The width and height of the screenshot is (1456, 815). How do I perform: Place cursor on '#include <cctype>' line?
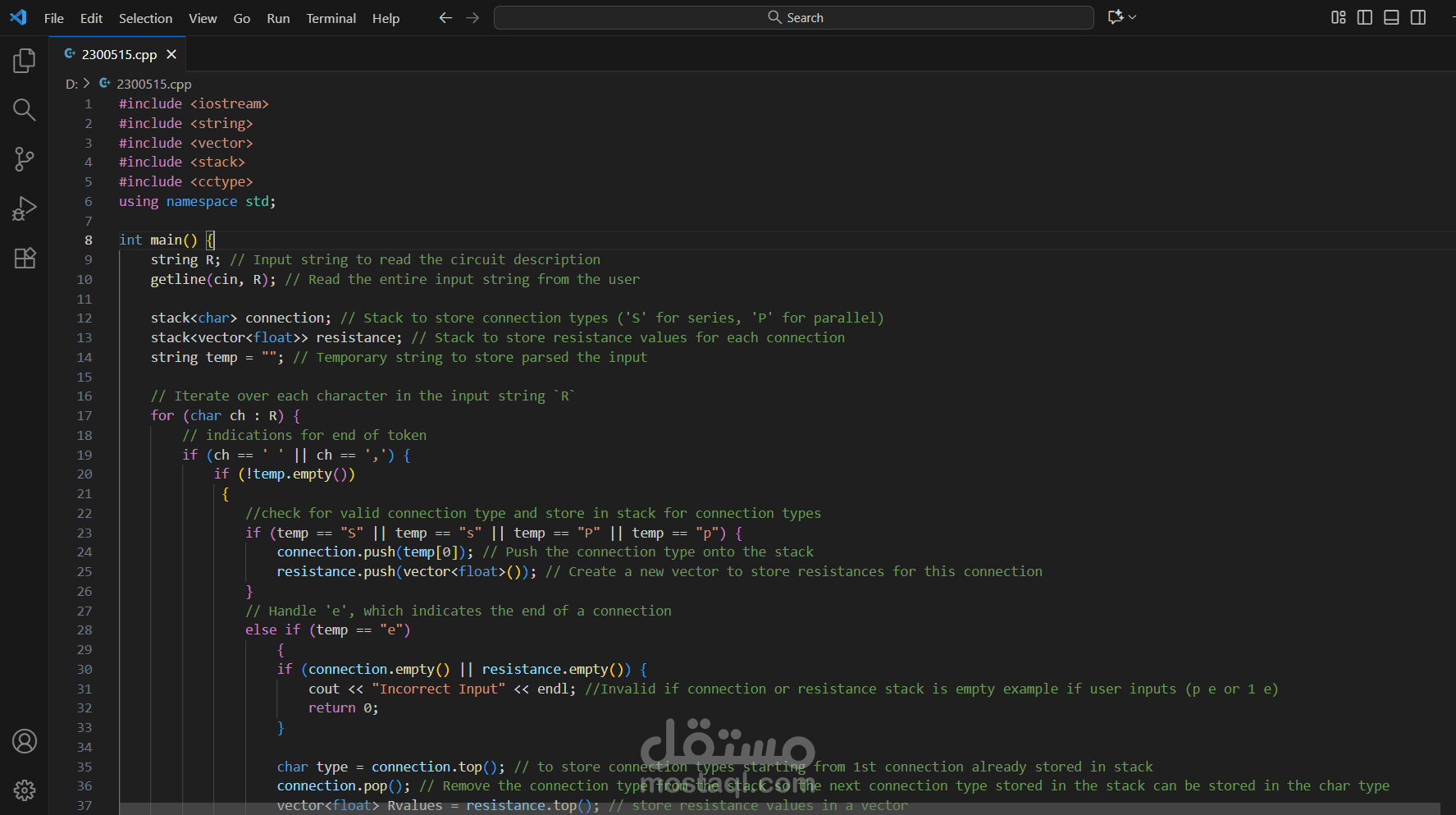185,181
